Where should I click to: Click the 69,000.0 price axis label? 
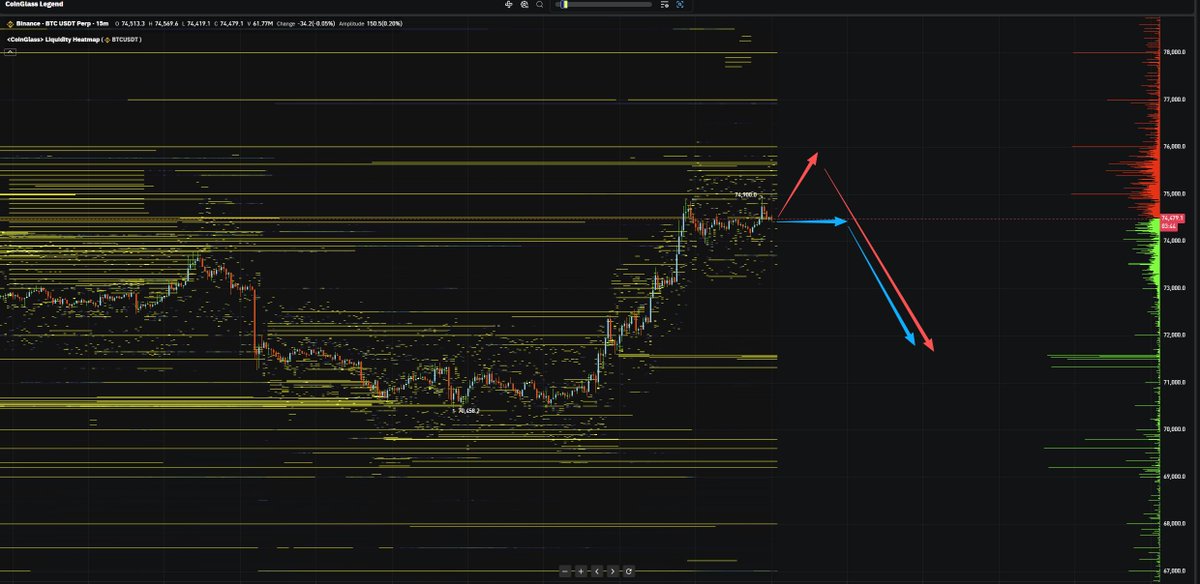click(x=1173, y=476)
